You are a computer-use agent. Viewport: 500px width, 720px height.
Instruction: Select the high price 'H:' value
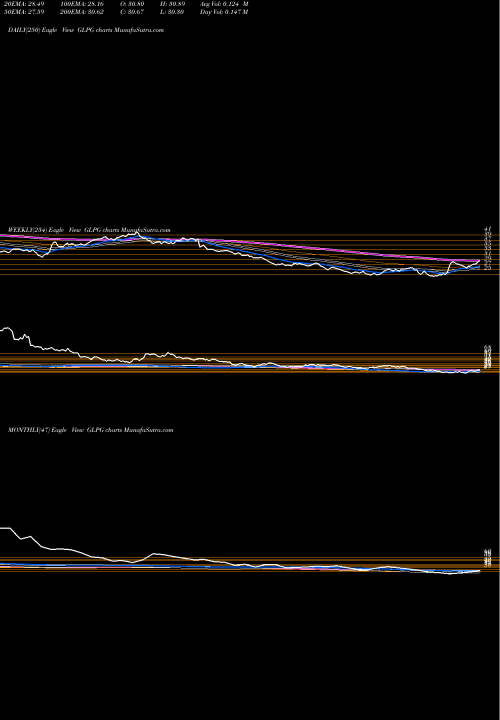coord(174,4)
